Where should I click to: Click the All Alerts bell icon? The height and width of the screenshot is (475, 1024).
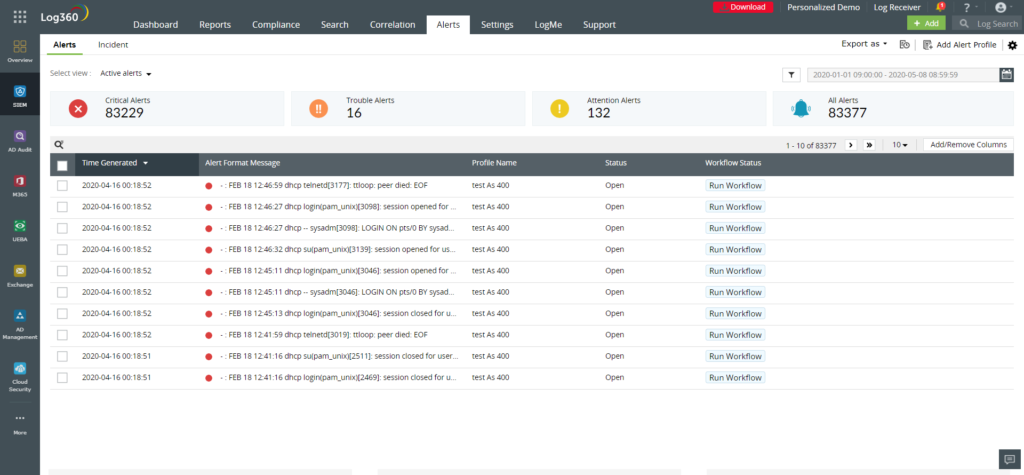point(801,109)
